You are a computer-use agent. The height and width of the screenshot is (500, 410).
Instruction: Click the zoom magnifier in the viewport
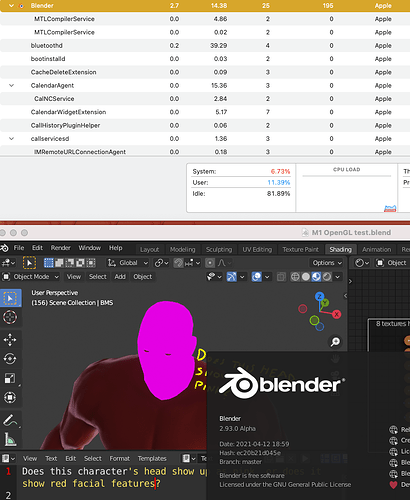(335, 342)
